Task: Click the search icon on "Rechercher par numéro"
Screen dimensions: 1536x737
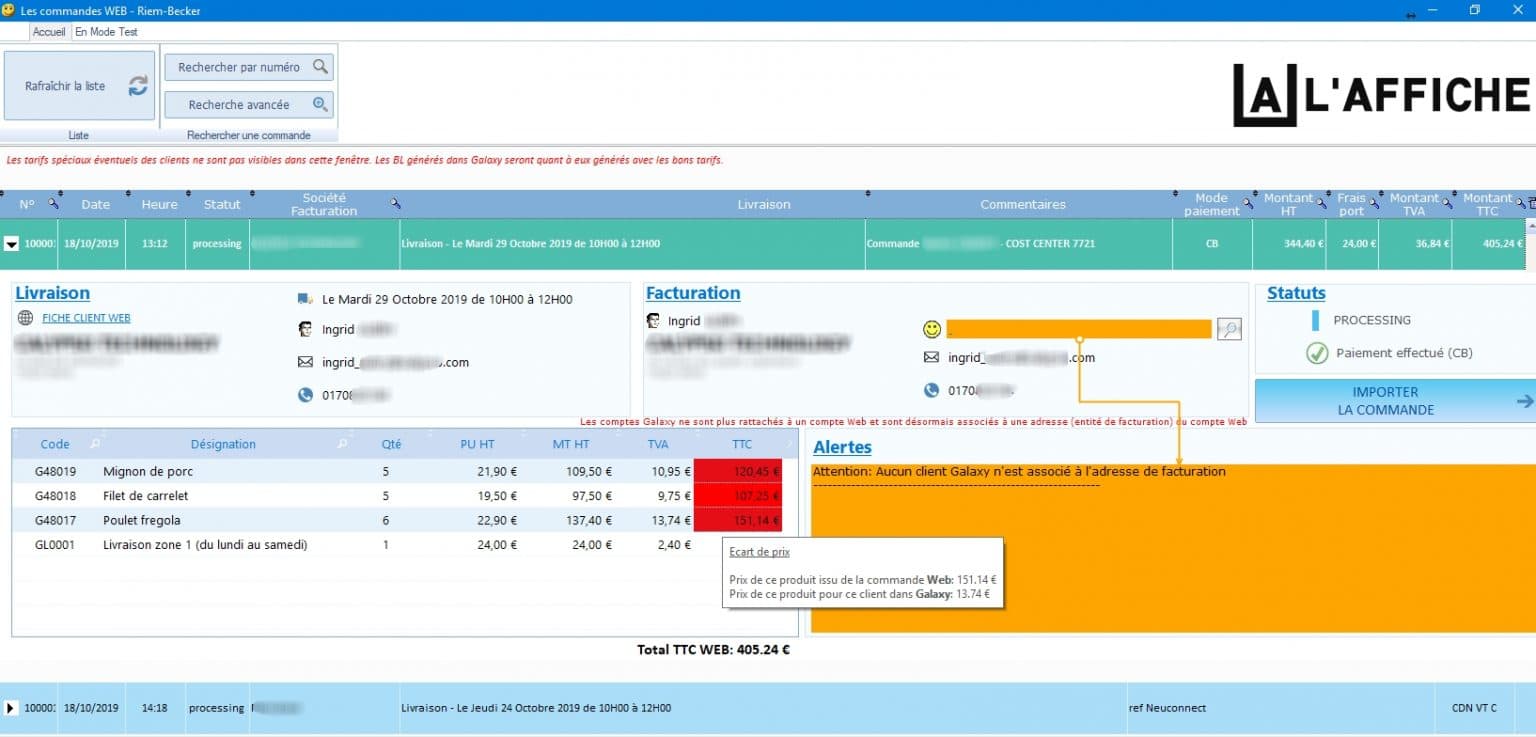Action: tap(322, 67)
